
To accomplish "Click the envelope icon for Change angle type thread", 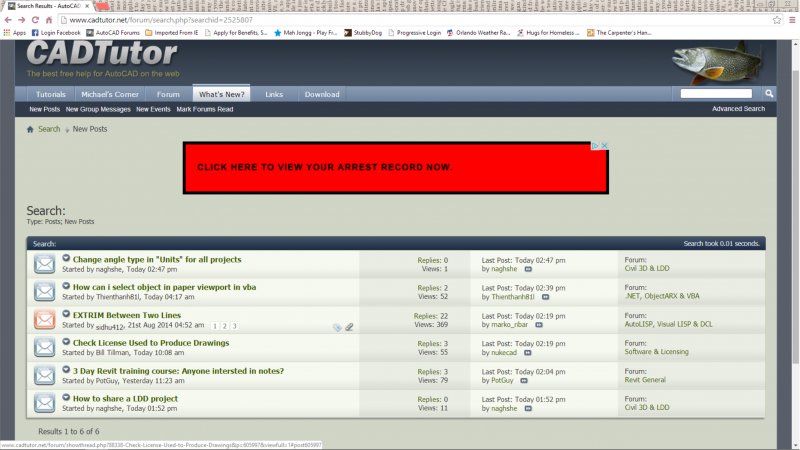I will click(x=44, y=264).
